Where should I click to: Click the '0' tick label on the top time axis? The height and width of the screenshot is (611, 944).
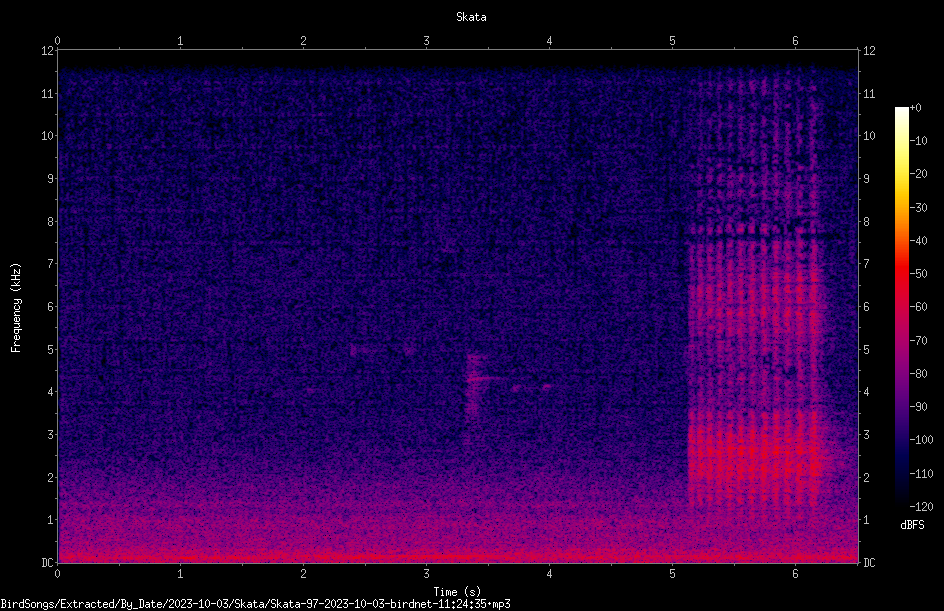coord(57,41)
